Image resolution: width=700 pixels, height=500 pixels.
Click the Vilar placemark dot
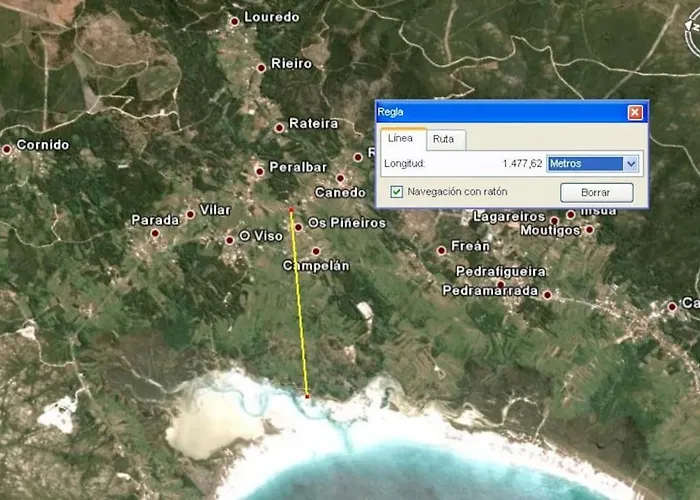[x=190, y=214]
